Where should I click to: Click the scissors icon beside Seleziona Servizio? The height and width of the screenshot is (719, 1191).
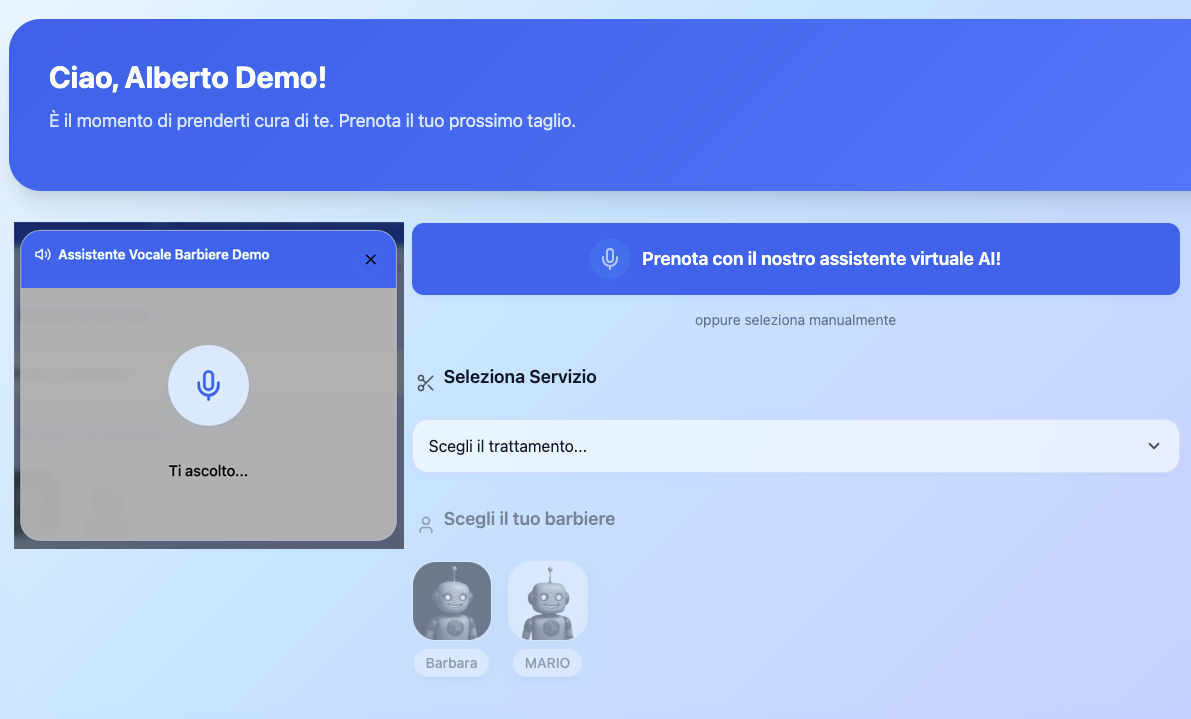click(x=425, y=382)
